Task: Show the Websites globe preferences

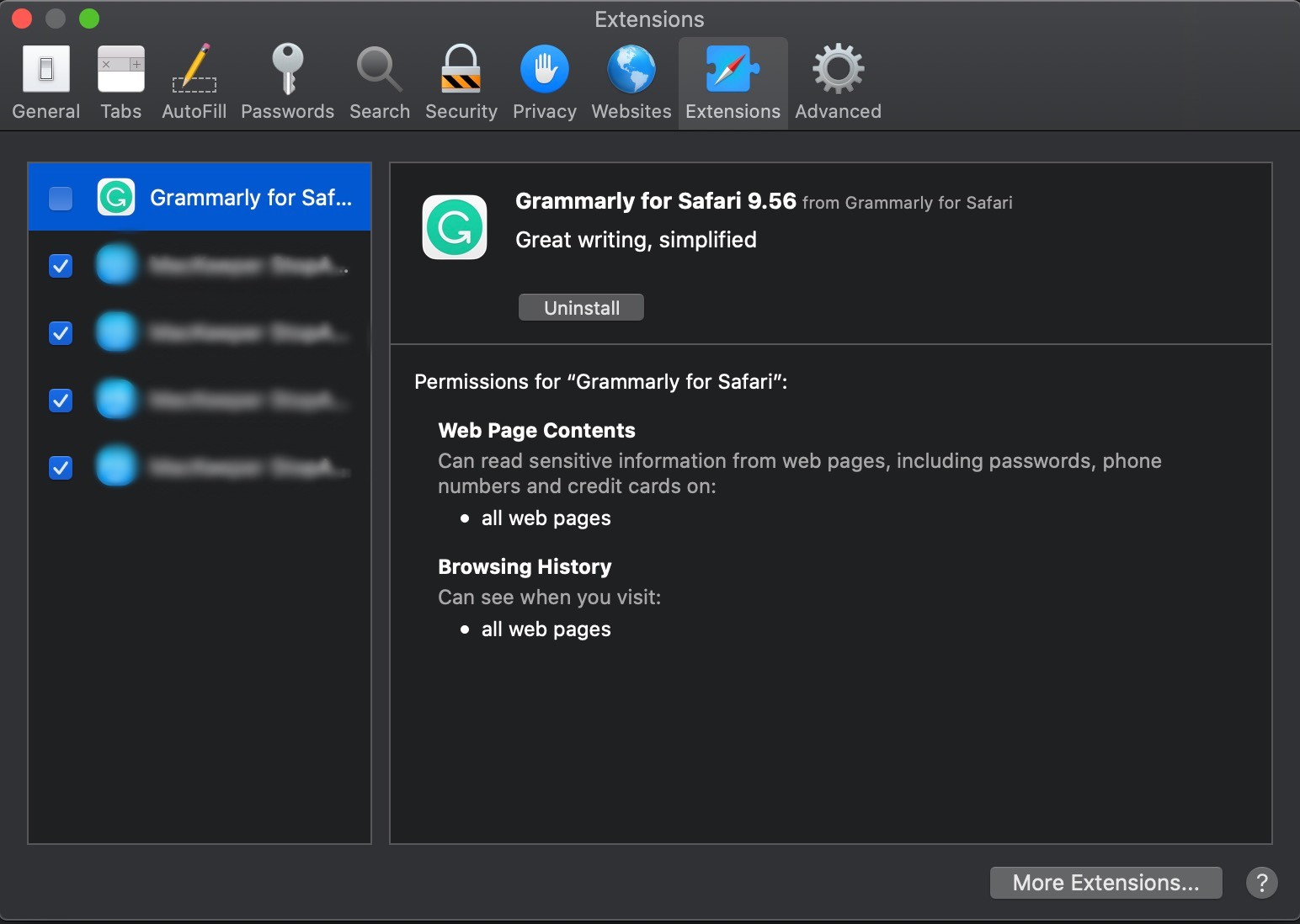Action: pyautogui.click(x=631, y=82)
